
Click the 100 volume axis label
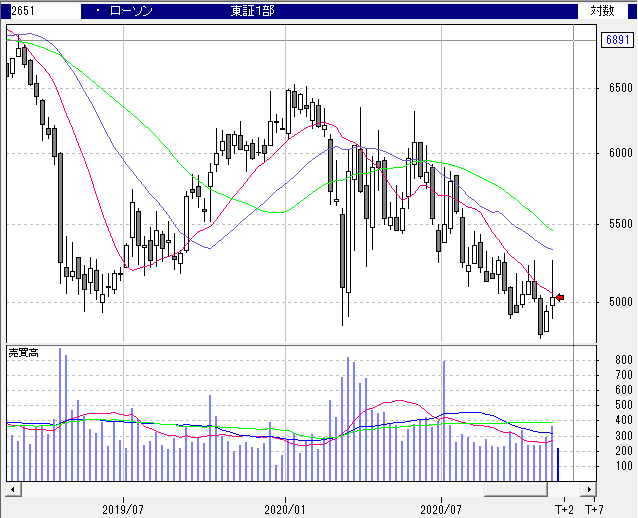point(624,466)
